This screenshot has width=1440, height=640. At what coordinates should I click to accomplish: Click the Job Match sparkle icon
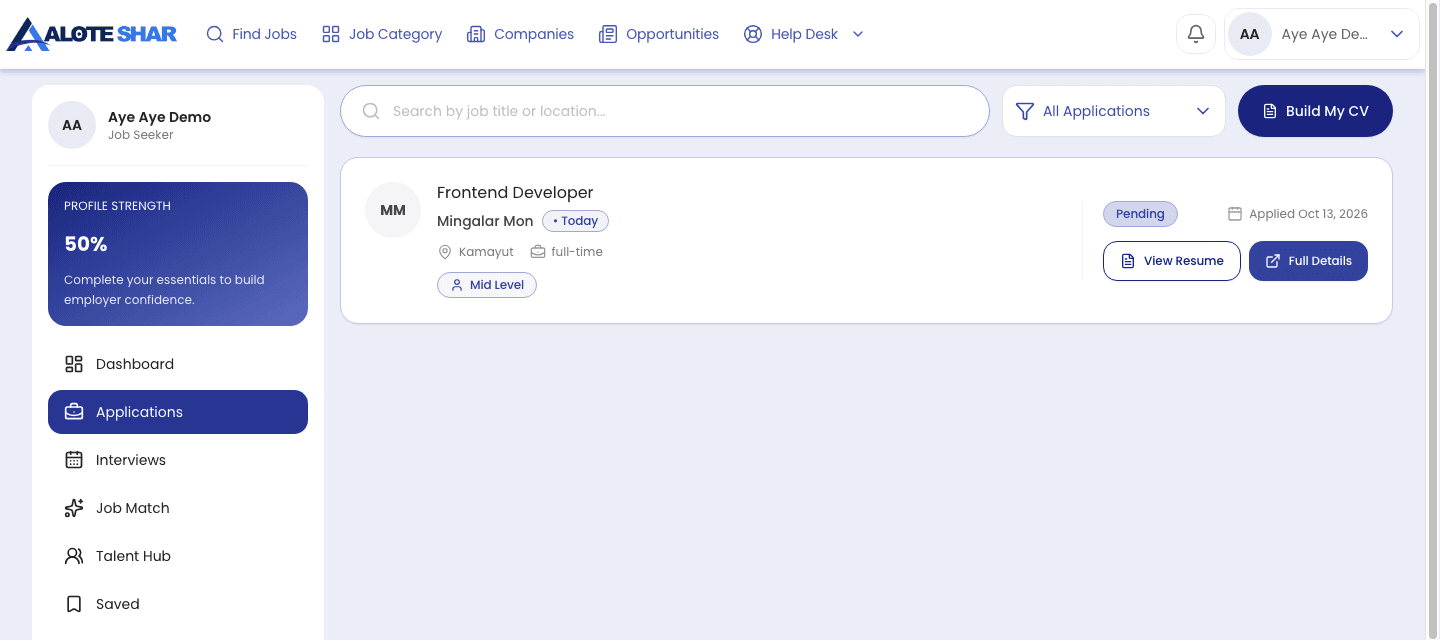[x=74, y=508]
